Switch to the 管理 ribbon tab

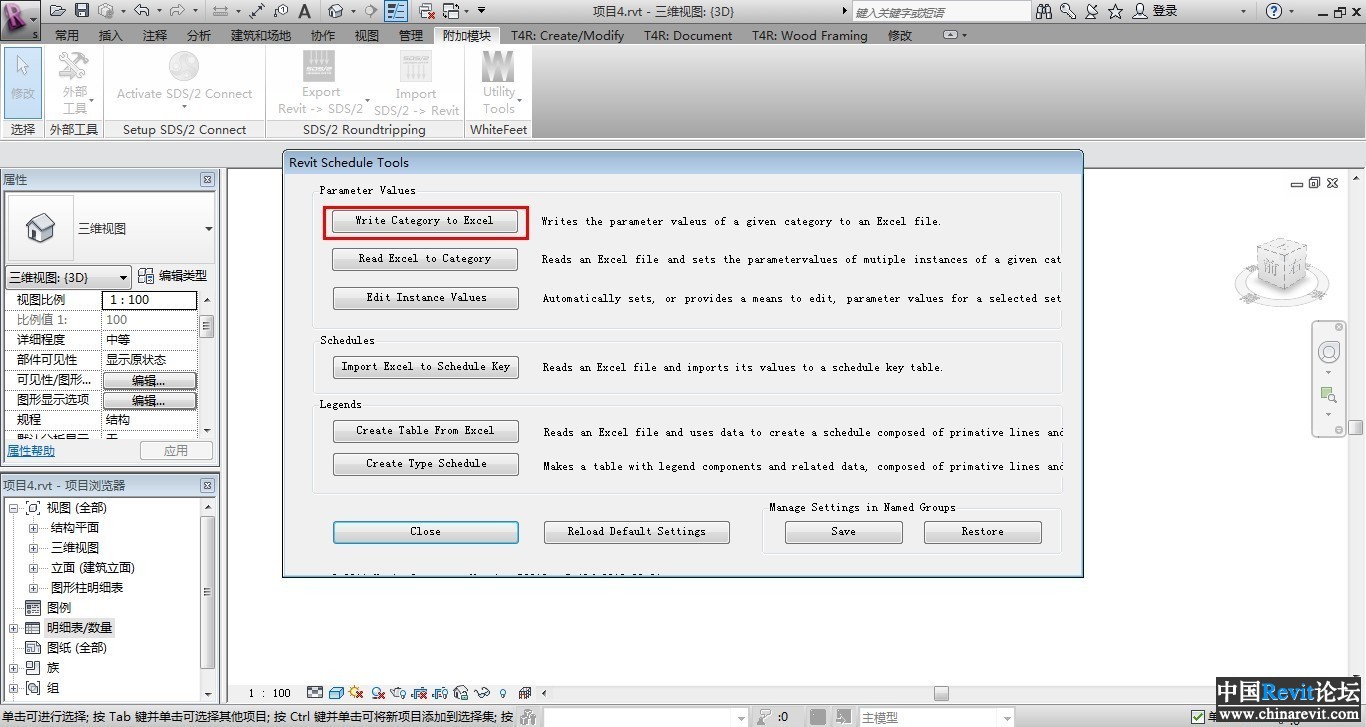click(411, 35)
